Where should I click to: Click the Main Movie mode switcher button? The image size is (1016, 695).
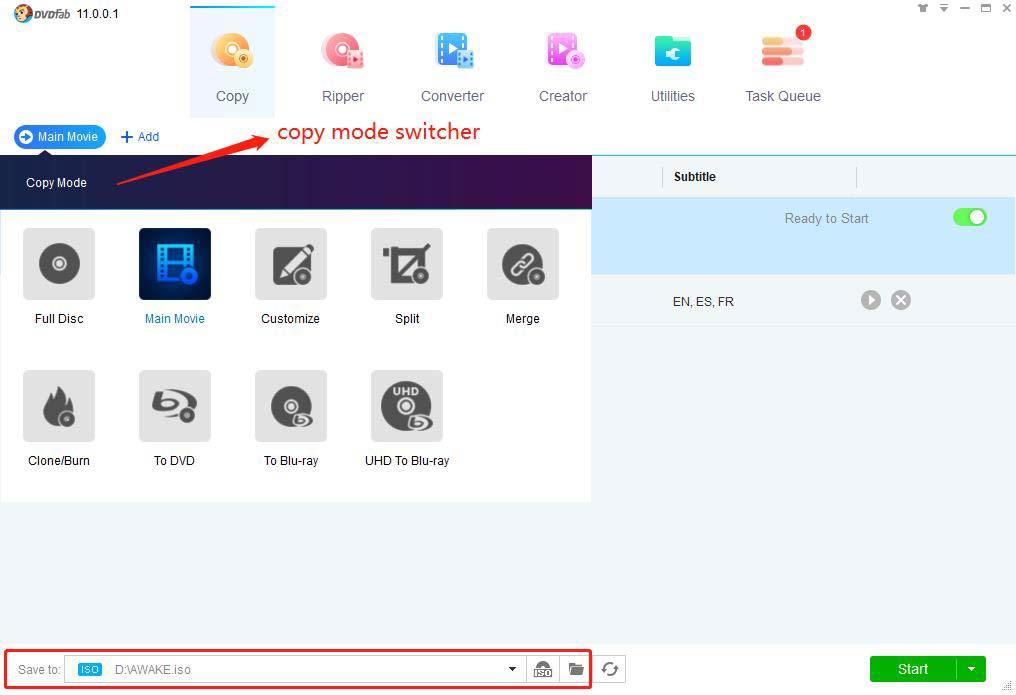[60, 137]
